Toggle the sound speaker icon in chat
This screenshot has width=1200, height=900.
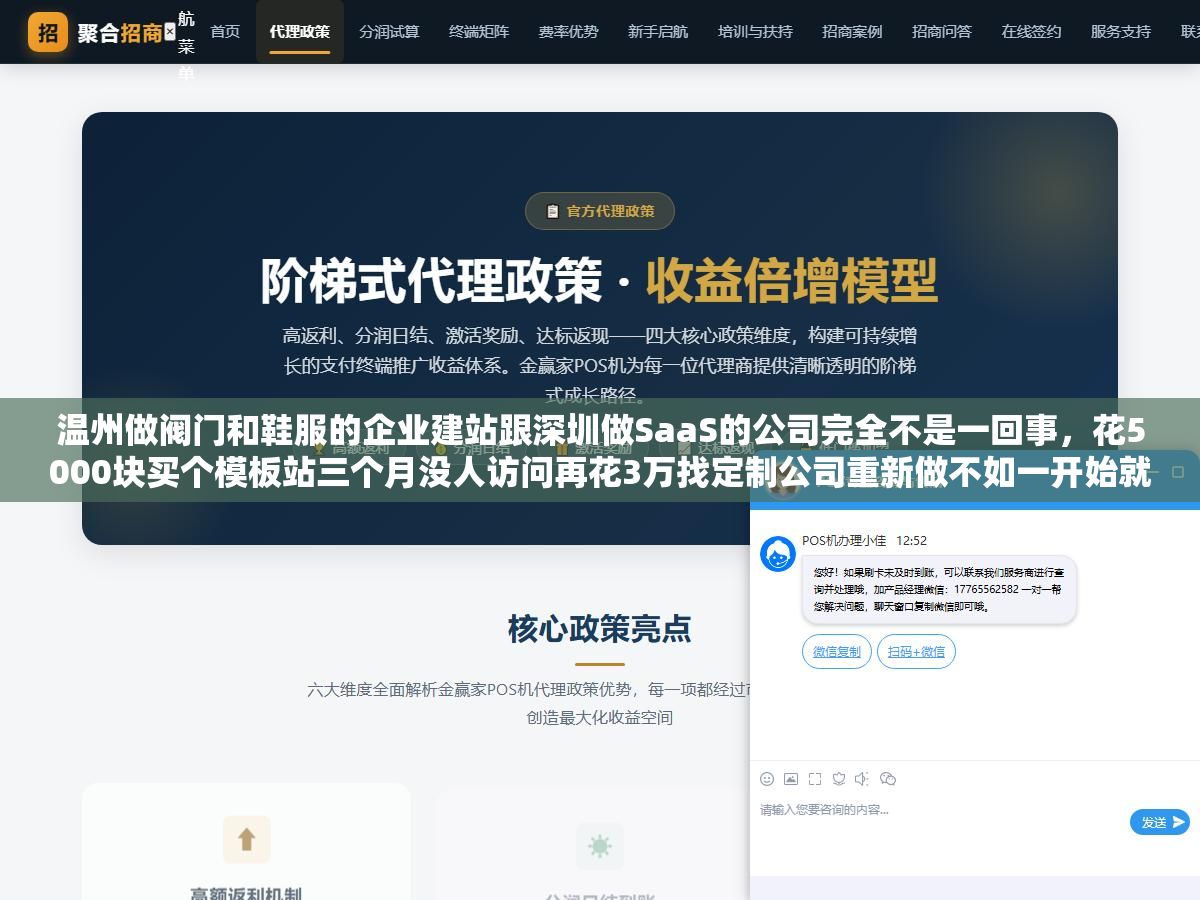click(x=862, y=779)
